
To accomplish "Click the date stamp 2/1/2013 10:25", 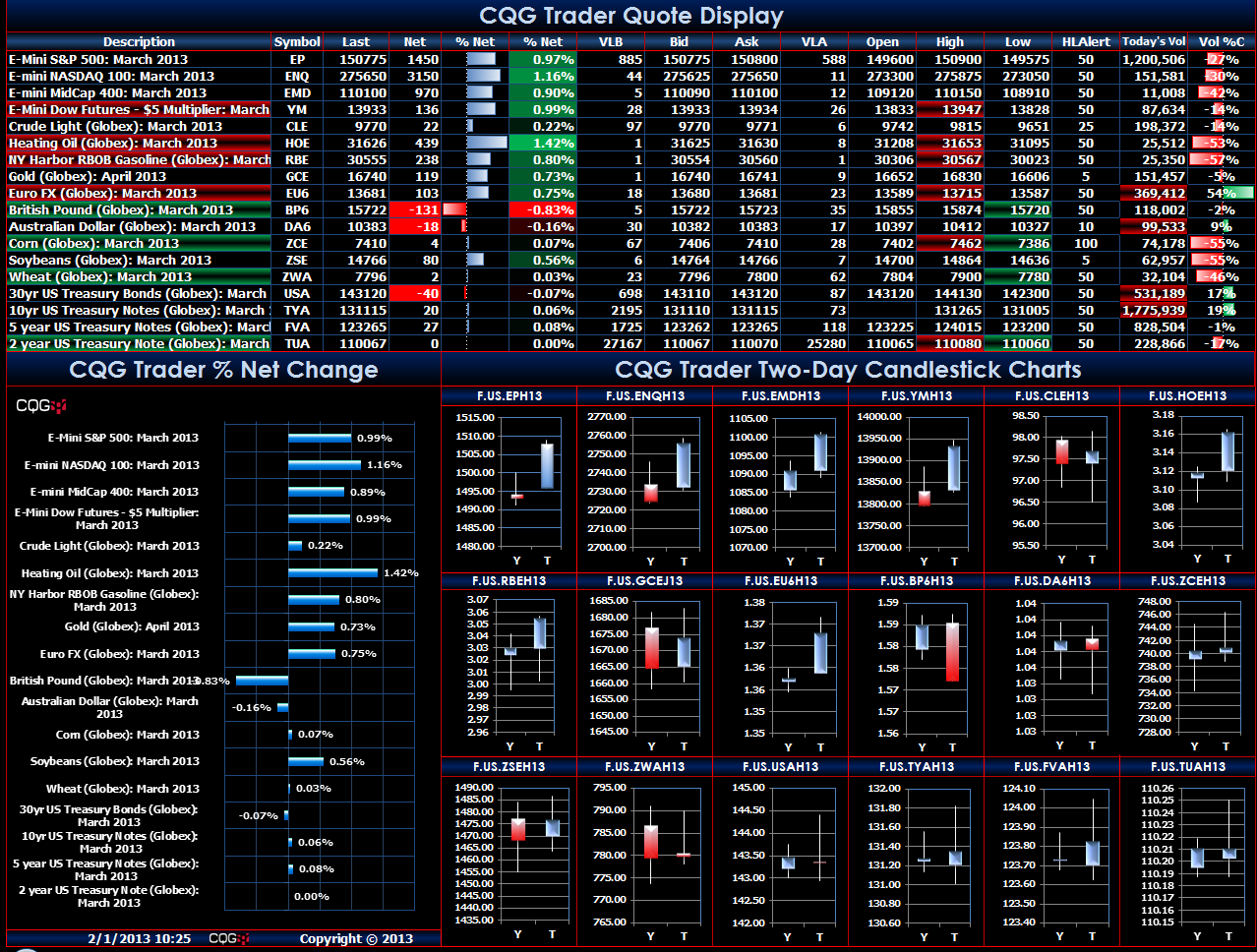I will 140,938.
